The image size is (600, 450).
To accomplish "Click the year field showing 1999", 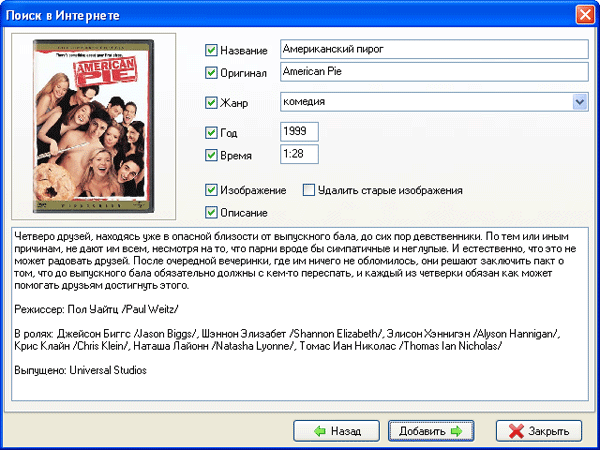I will (x=299, y=132).
